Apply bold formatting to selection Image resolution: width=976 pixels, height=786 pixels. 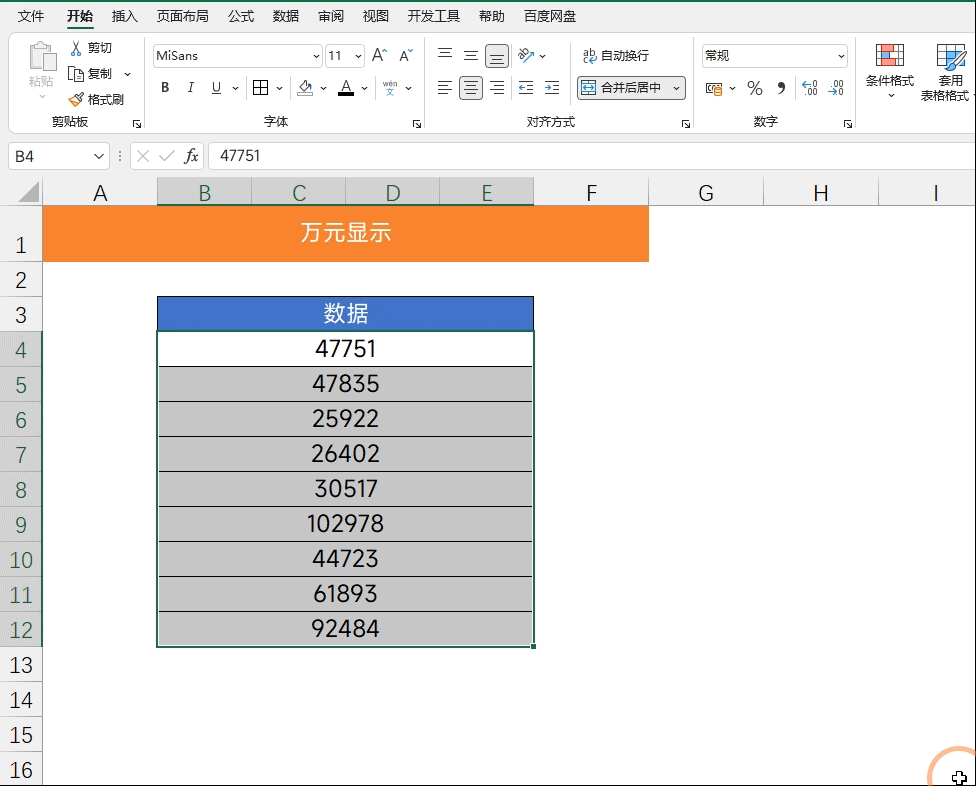tap(164, 88)
